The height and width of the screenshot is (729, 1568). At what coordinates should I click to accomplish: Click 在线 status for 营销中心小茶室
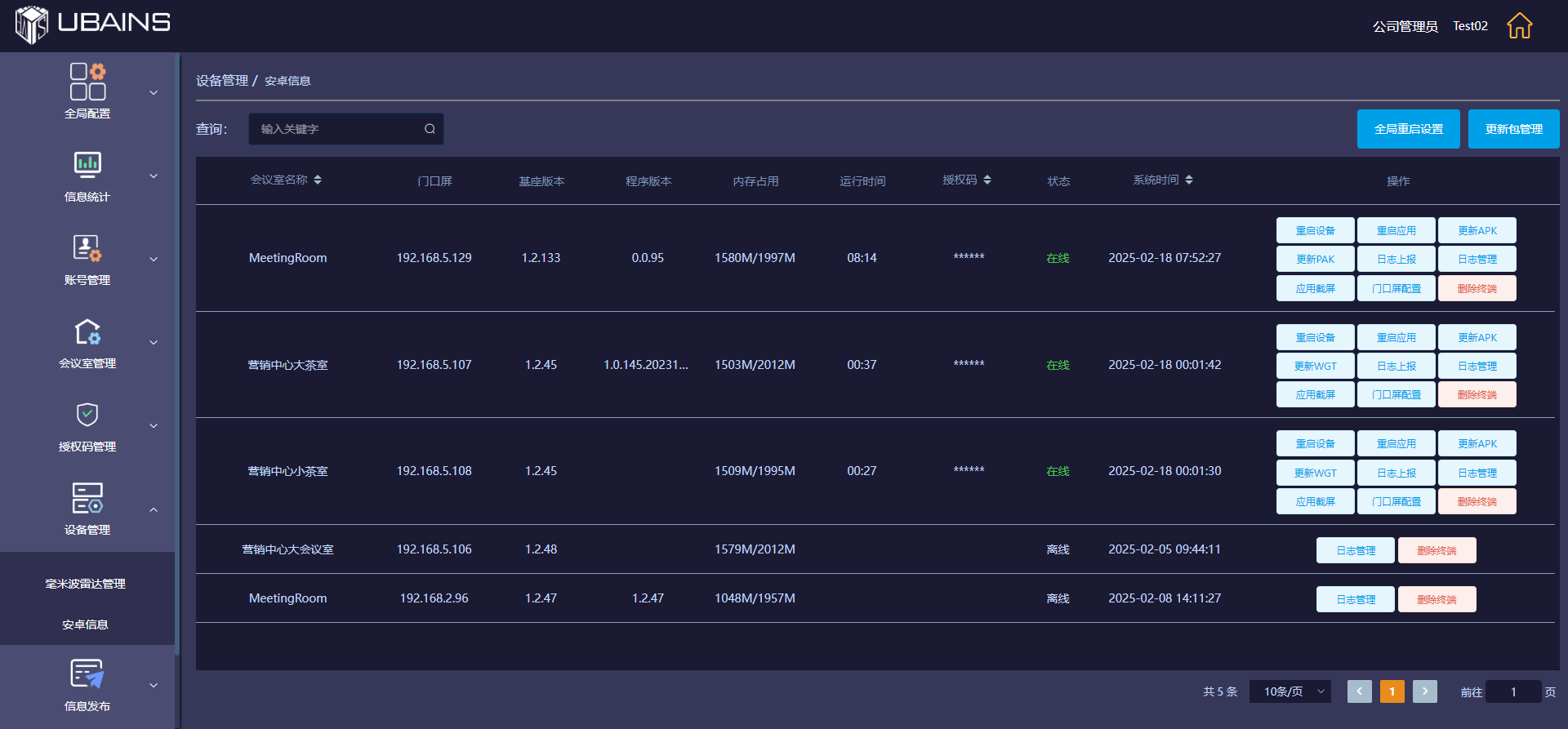1058,471
